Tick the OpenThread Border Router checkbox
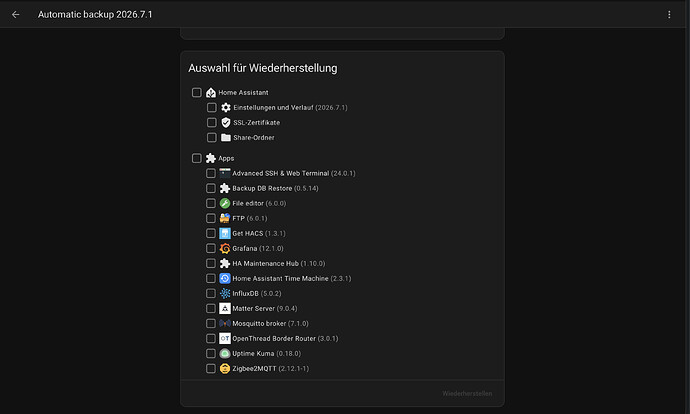Viewport: 690px width, 414px height. click(x=211, y=338)
